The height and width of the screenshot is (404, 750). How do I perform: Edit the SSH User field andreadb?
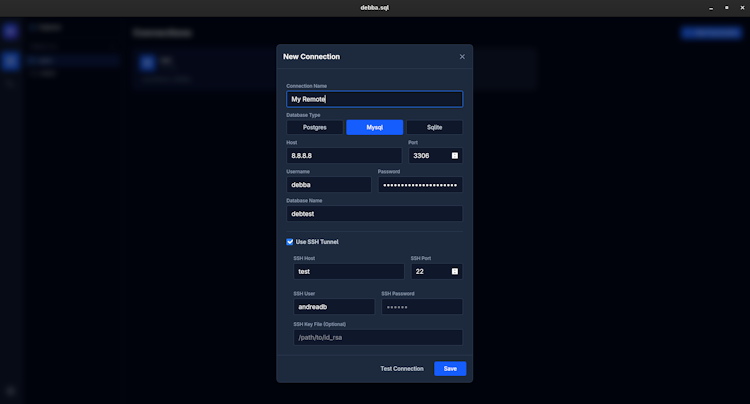[334, 306]
